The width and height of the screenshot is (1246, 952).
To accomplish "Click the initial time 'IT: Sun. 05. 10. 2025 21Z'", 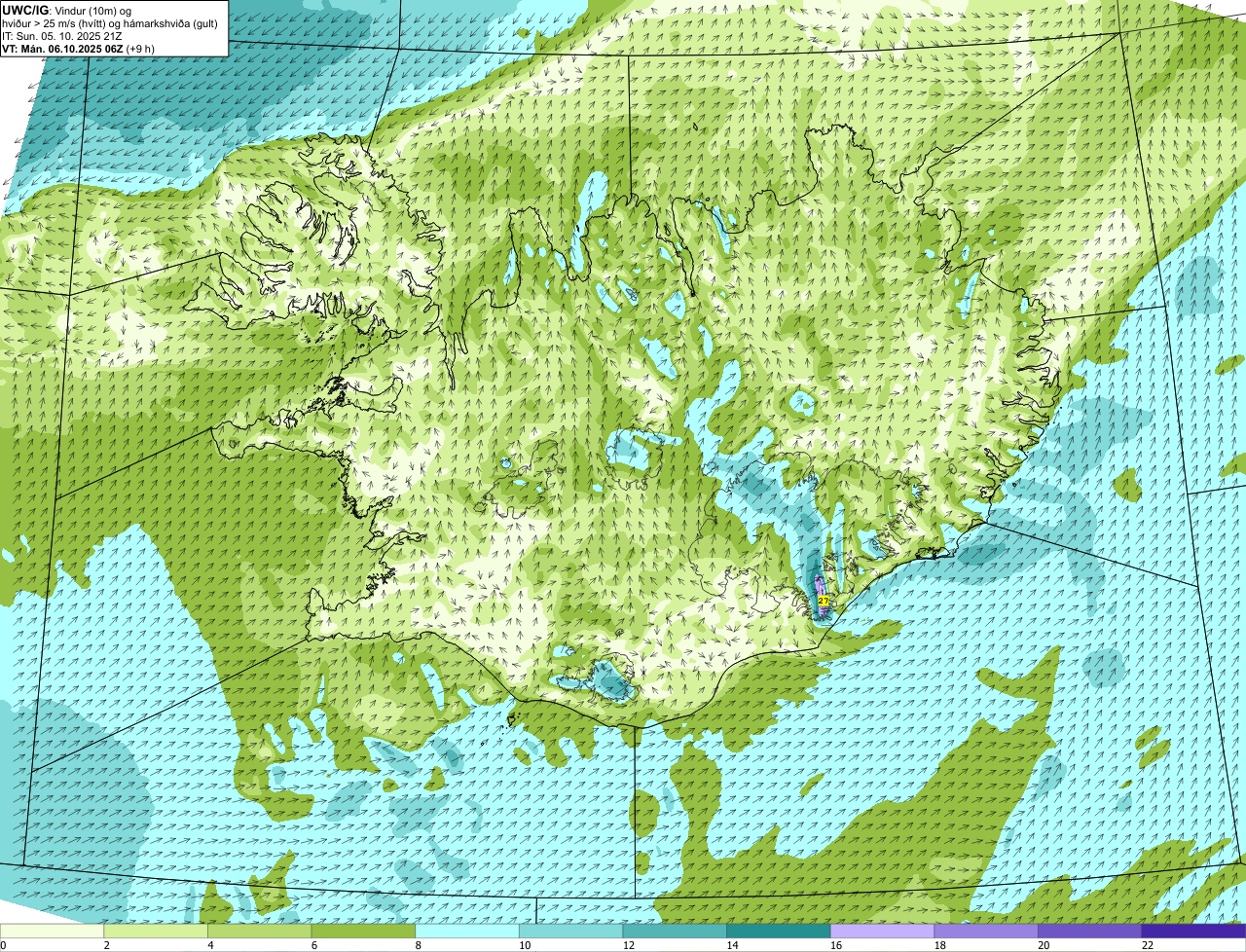I will click(62, 35).
